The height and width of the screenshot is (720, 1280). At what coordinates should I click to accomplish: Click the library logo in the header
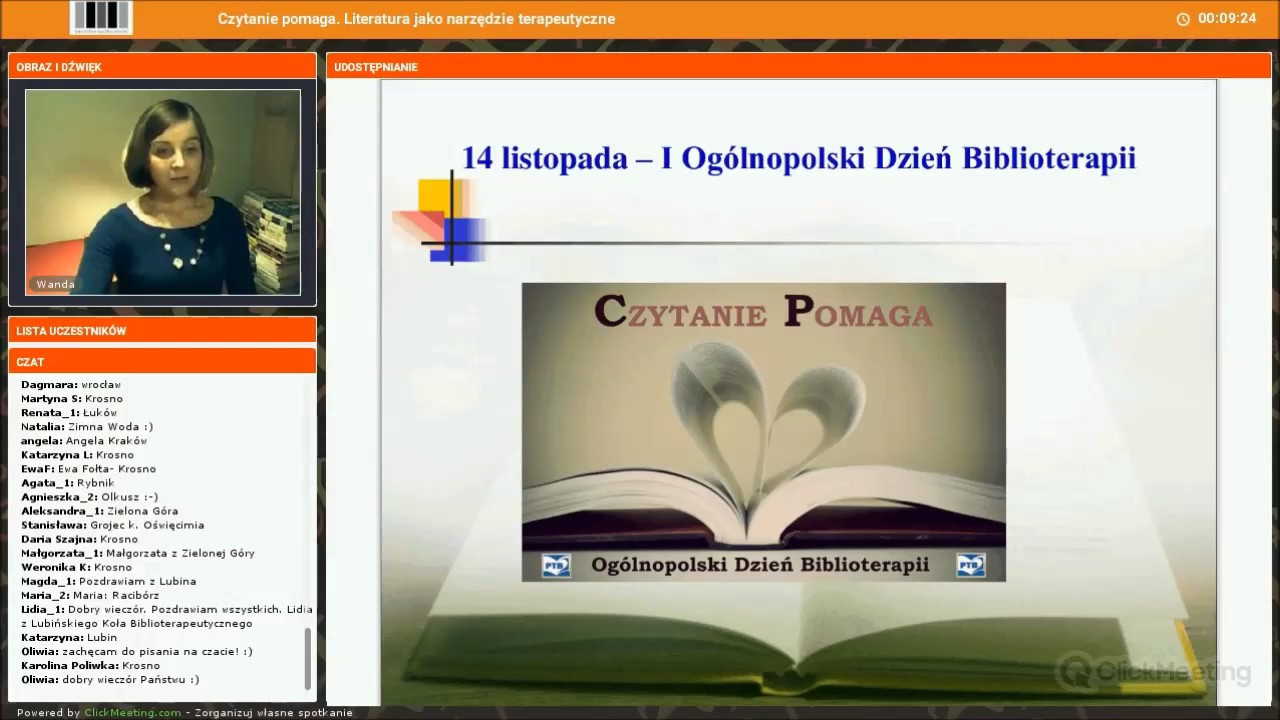[101, 17]
